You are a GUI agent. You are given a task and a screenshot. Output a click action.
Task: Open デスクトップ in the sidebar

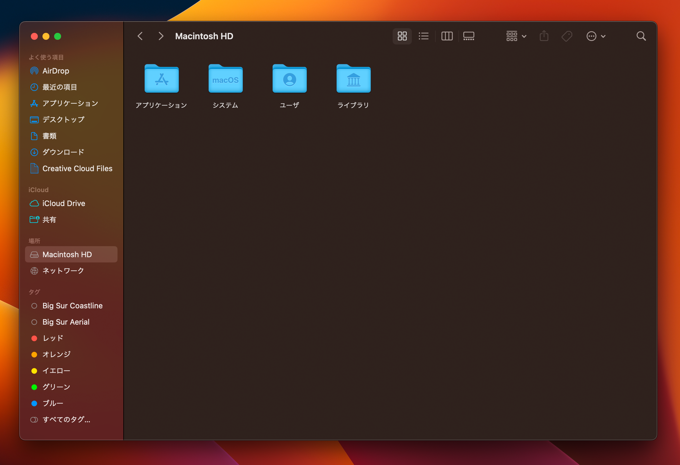tap(71, 119)
